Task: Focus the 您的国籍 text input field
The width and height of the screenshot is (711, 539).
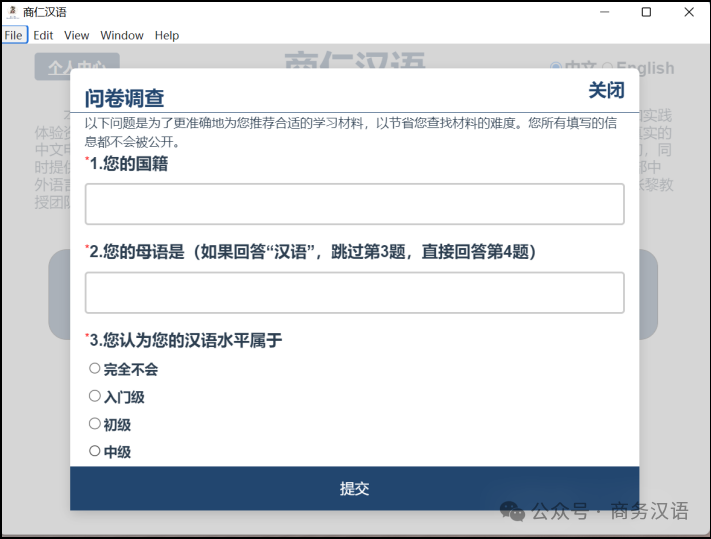Action: 354,204
